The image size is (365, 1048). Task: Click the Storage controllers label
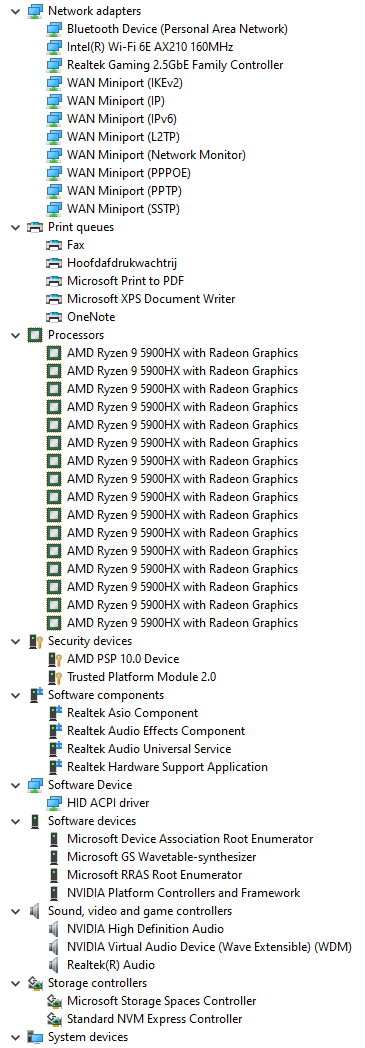(97, 983)
